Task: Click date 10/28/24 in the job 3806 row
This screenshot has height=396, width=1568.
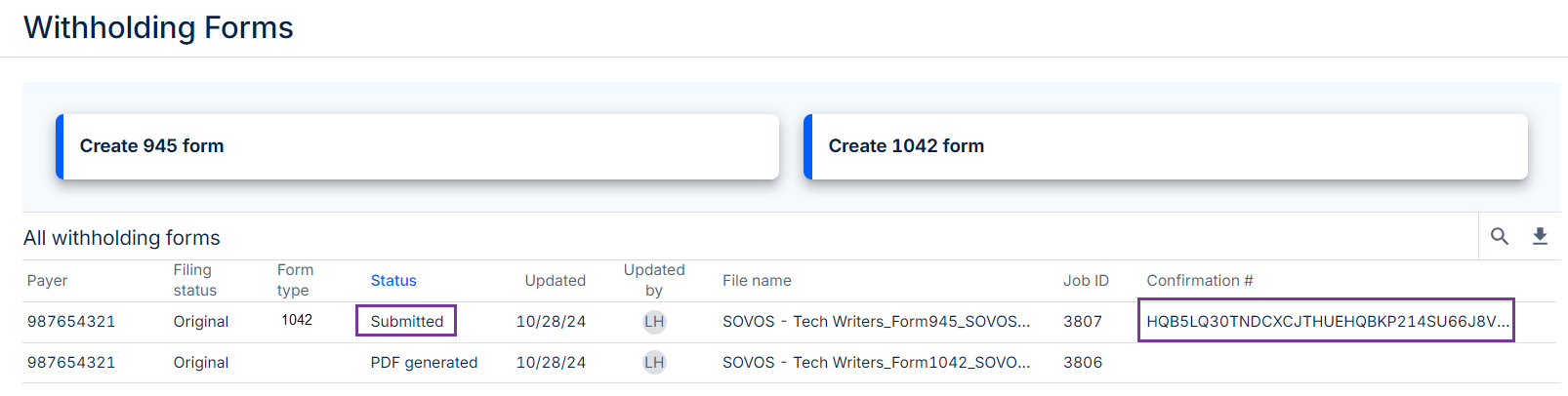Action: click(x=551, y=363)
